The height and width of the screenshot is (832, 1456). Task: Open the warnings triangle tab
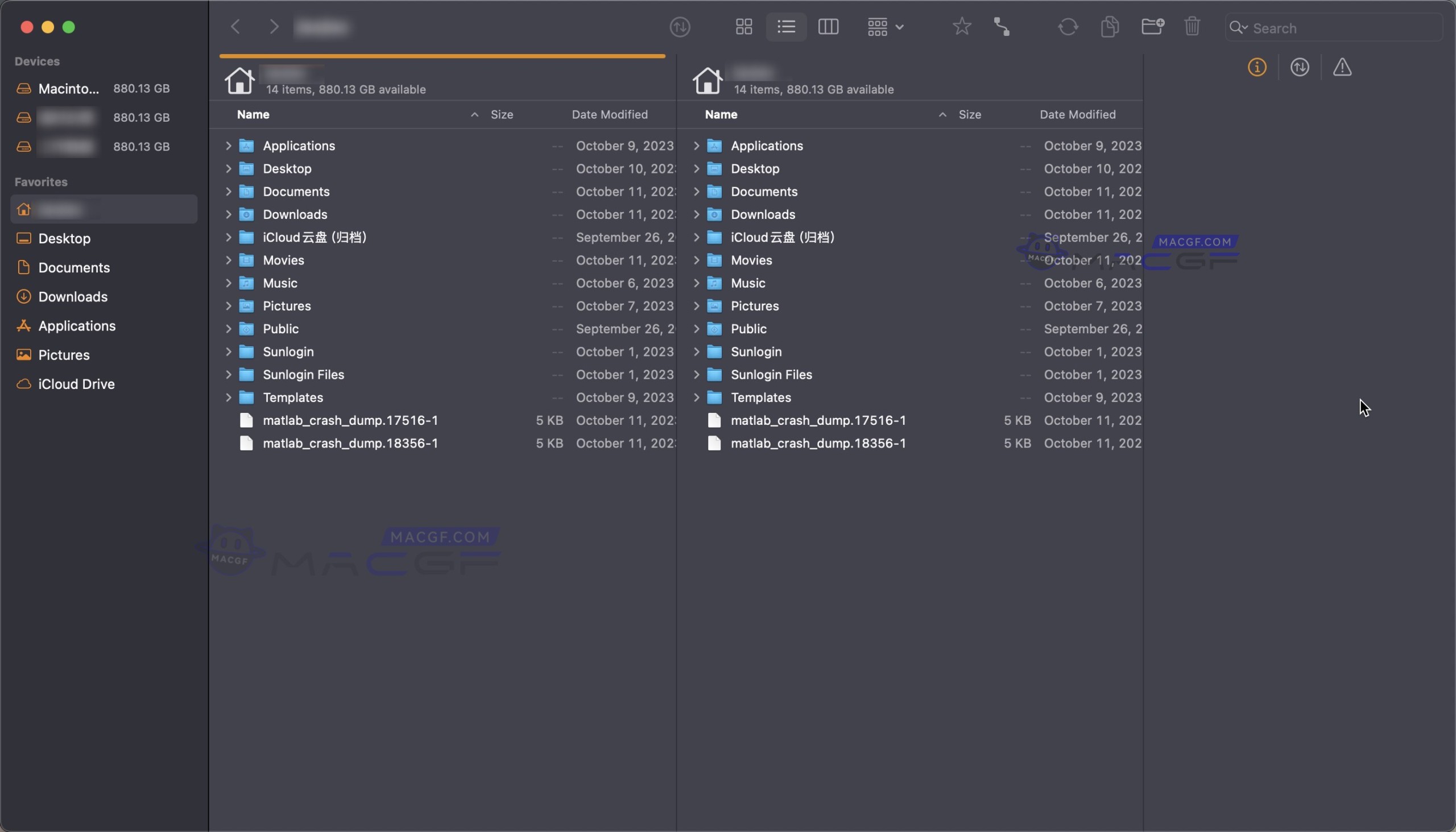click(1342, 68)
